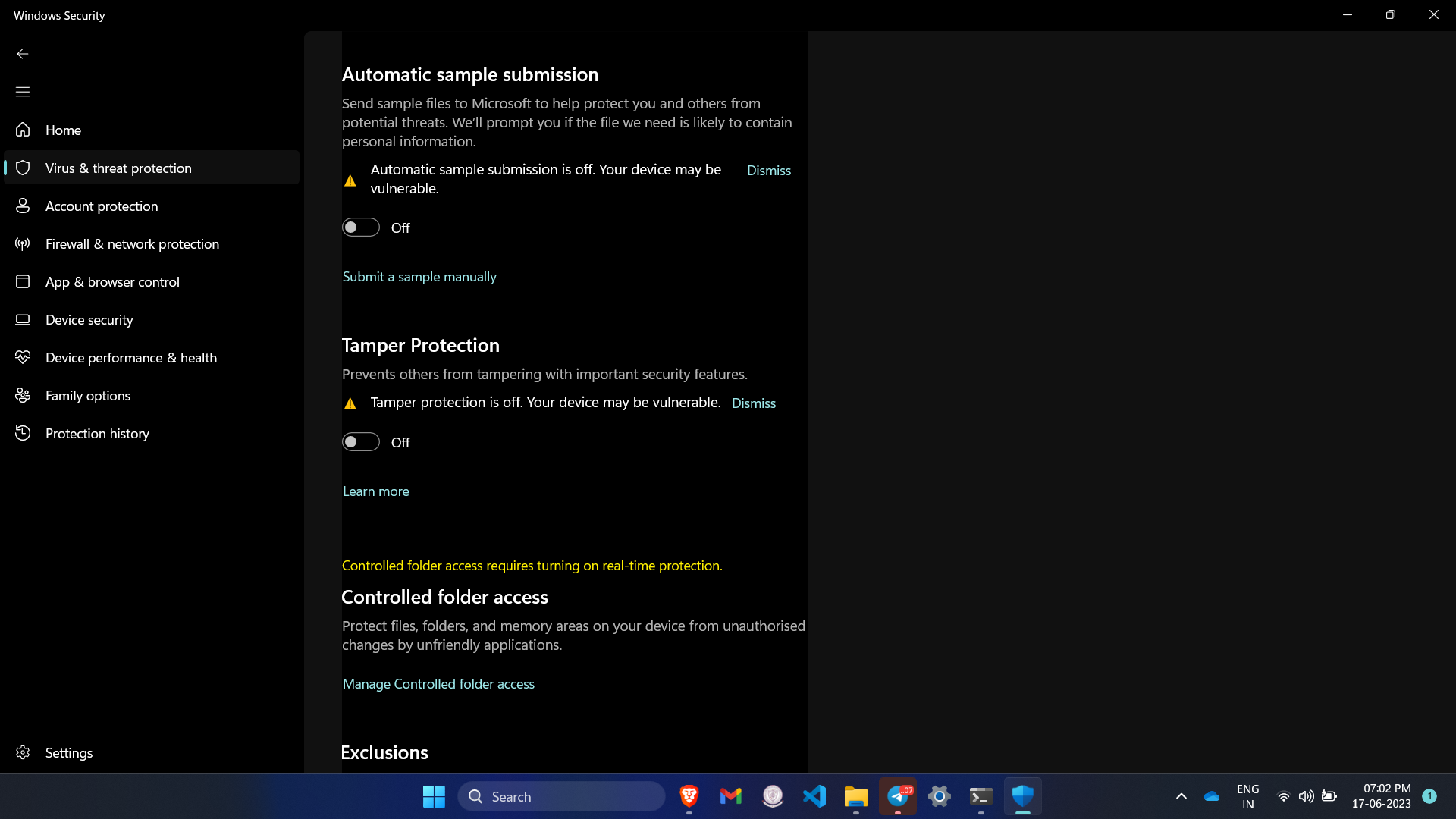Show hidden icons chevron in taskbar
Viewport: 1456px width, 819px height.
point(1181,796)
